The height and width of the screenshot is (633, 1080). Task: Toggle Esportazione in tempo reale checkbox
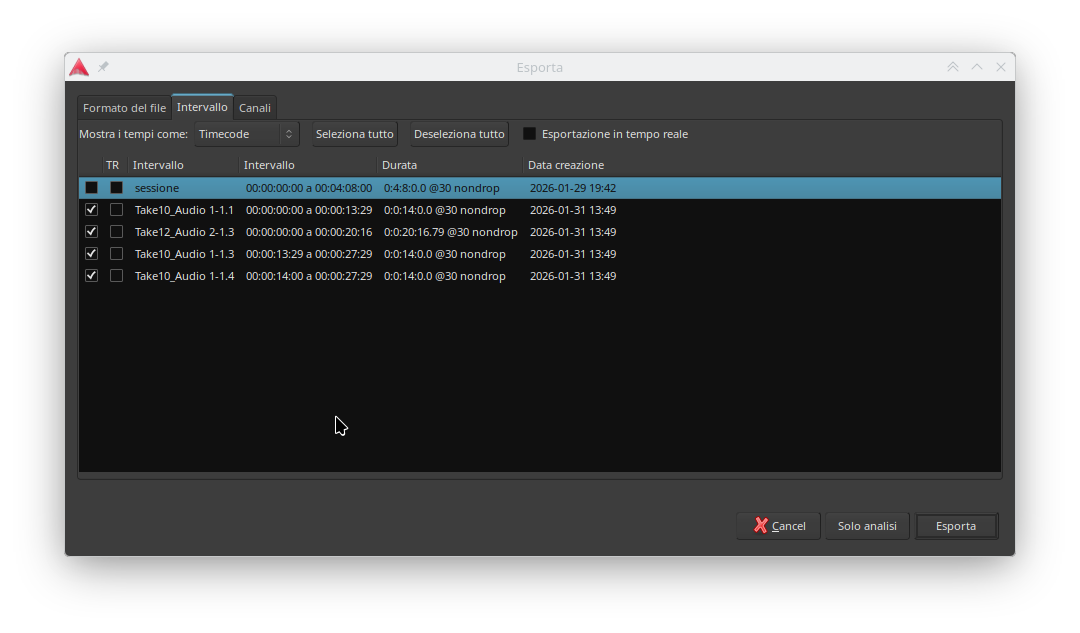point(530,134)
